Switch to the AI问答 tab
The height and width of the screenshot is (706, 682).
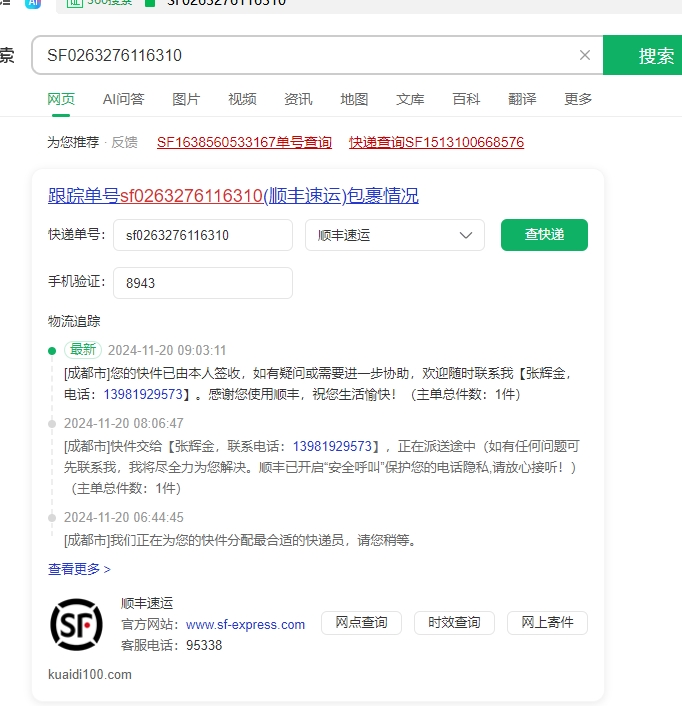coord(123,99)
